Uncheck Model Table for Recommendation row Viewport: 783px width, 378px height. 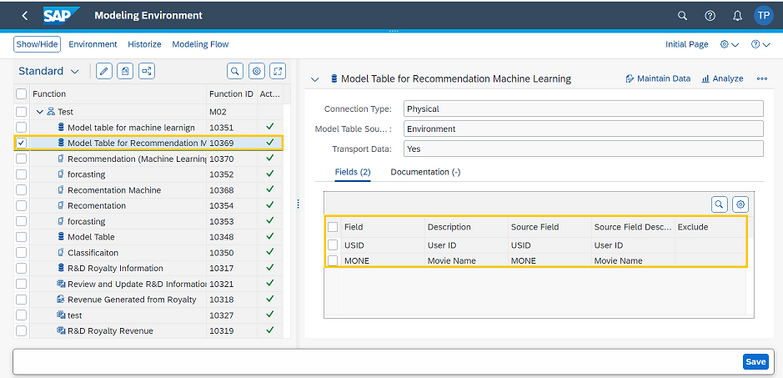(21, 143)
